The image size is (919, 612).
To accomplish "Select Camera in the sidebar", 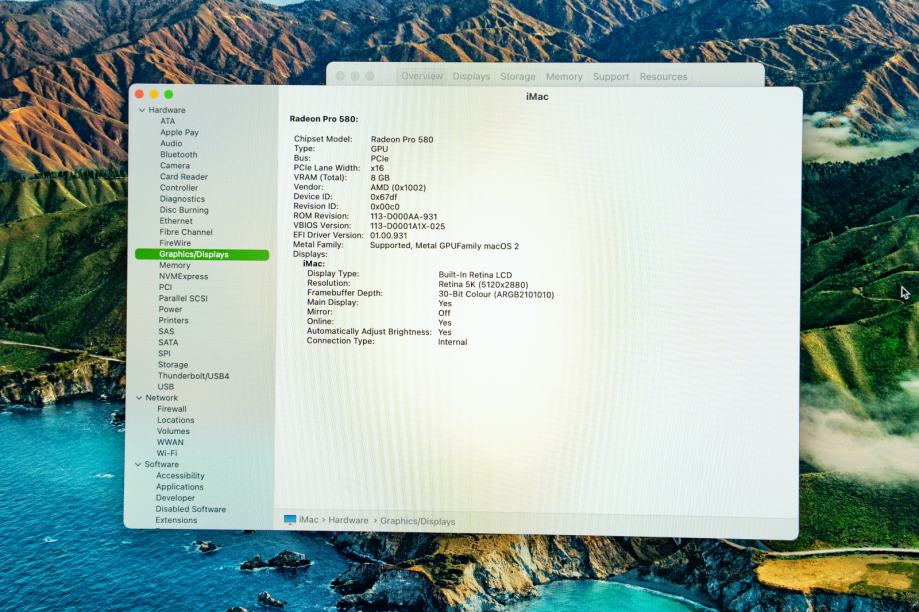I will tap(175, 166).
